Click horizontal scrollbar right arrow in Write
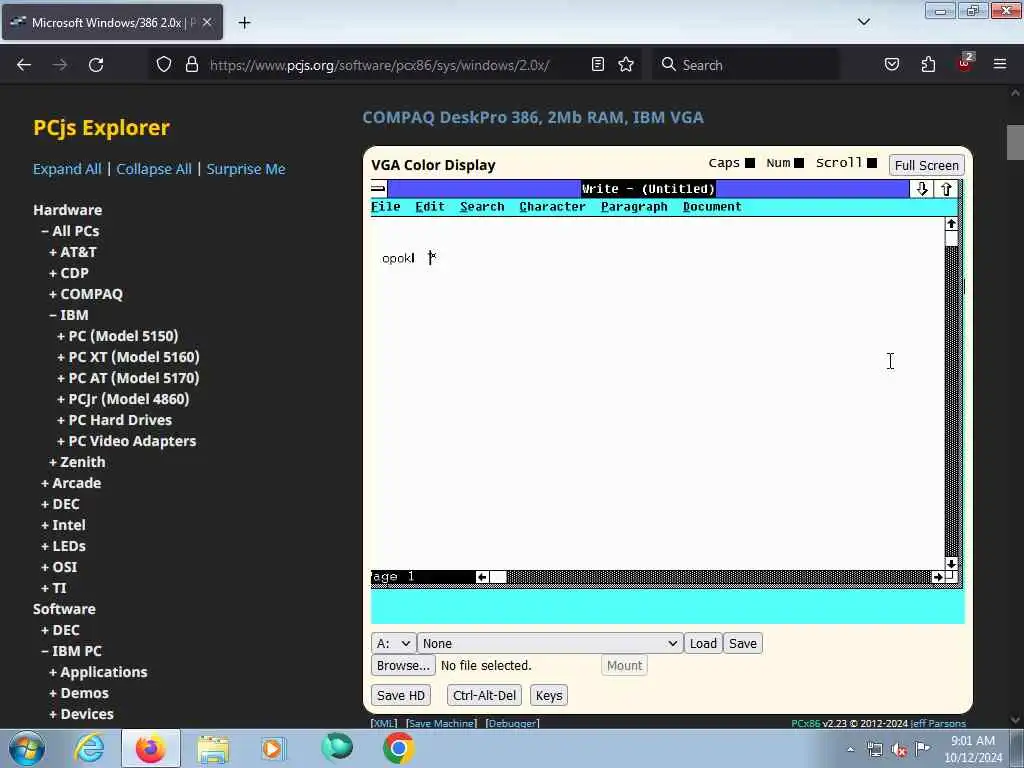 coord(938,577)
